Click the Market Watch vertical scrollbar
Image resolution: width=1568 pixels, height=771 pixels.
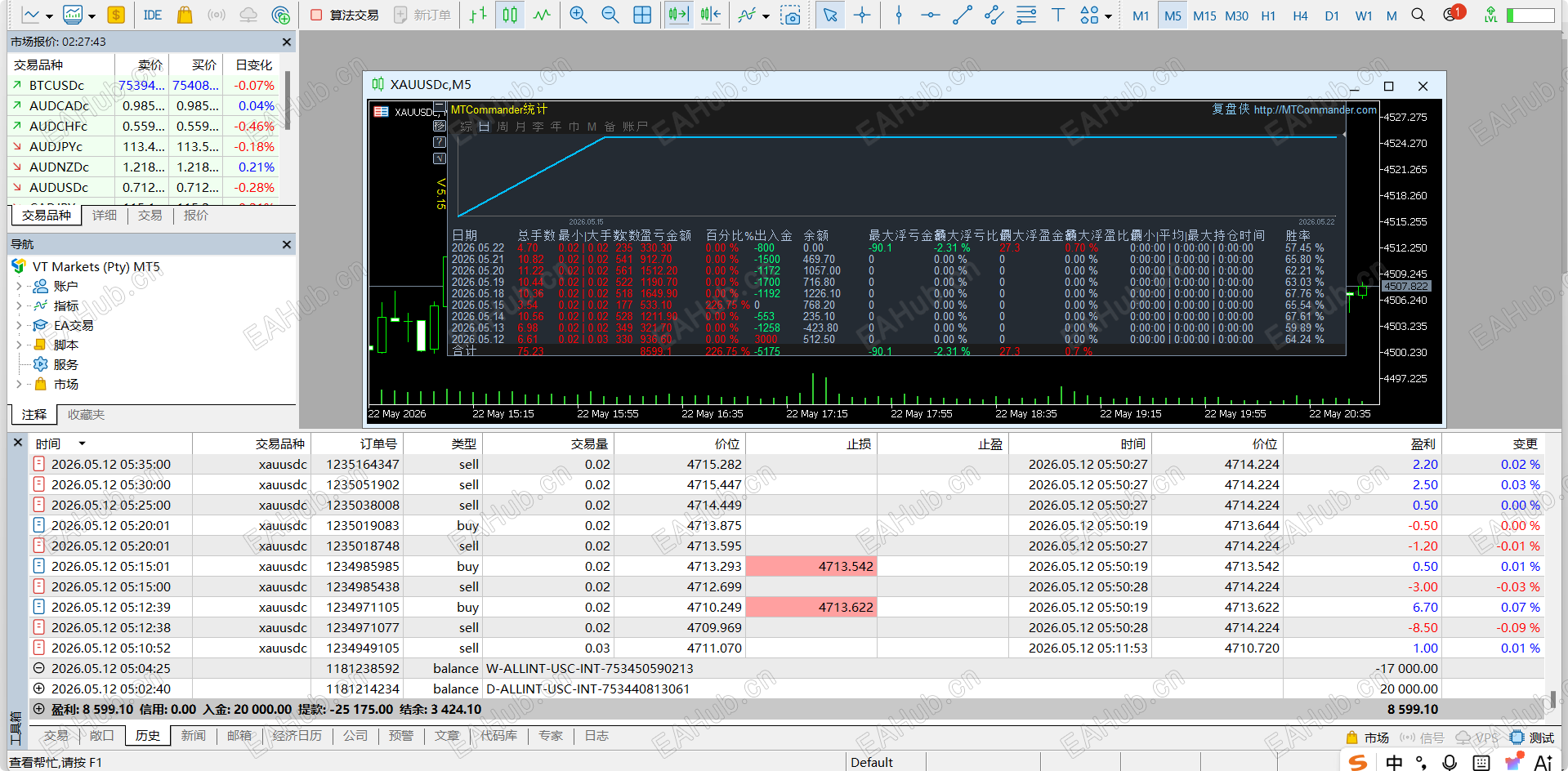click(287, 100)
